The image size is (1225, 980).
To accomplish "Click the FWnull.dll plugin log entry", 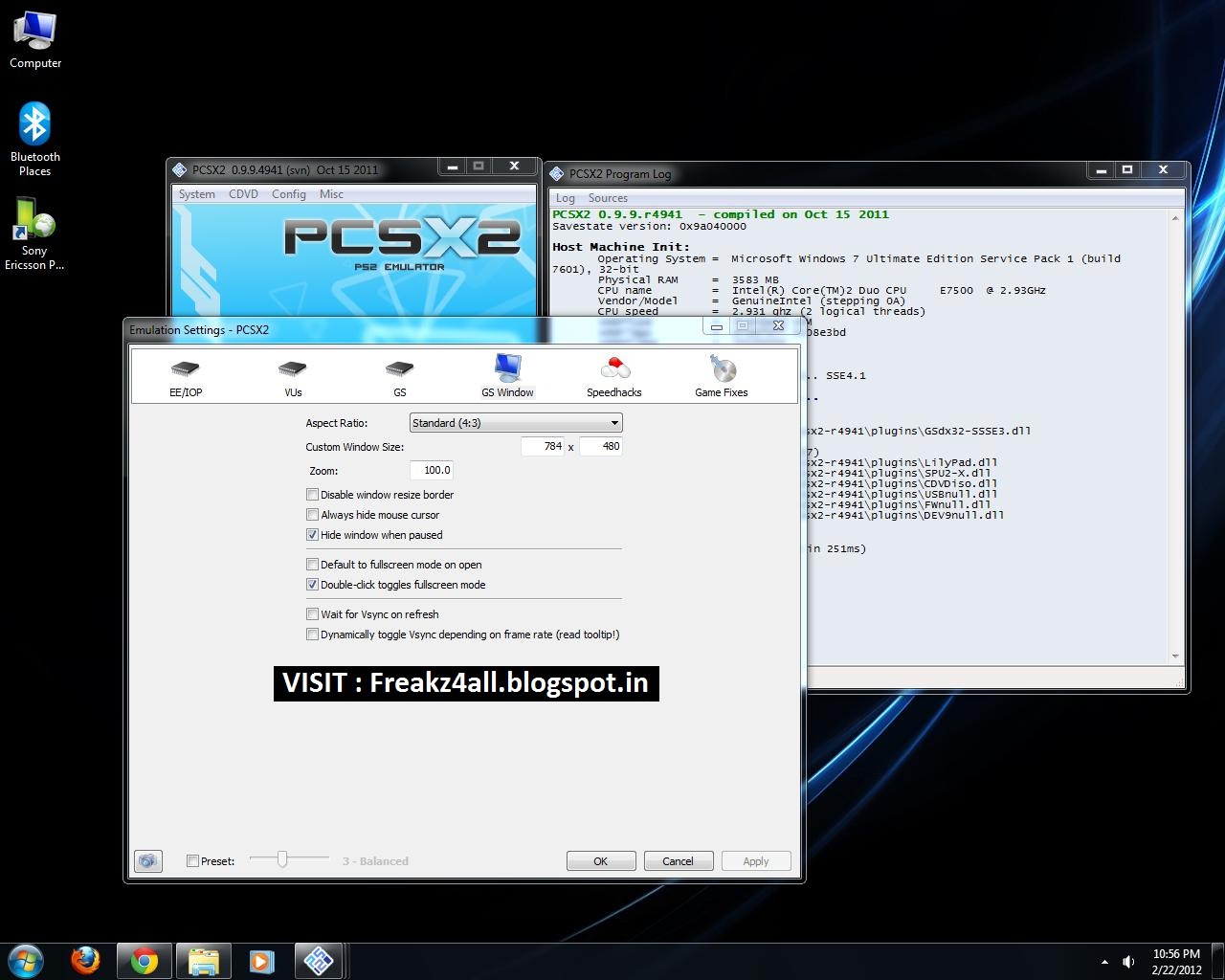I will pyautogui.click(x=901, y=504).
